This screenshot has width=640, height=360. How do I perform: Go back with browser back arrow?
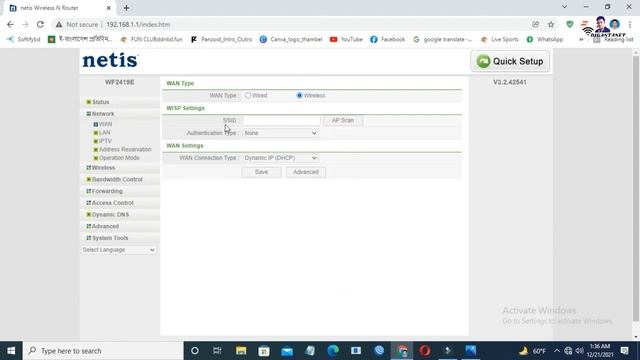pos(10,24)
